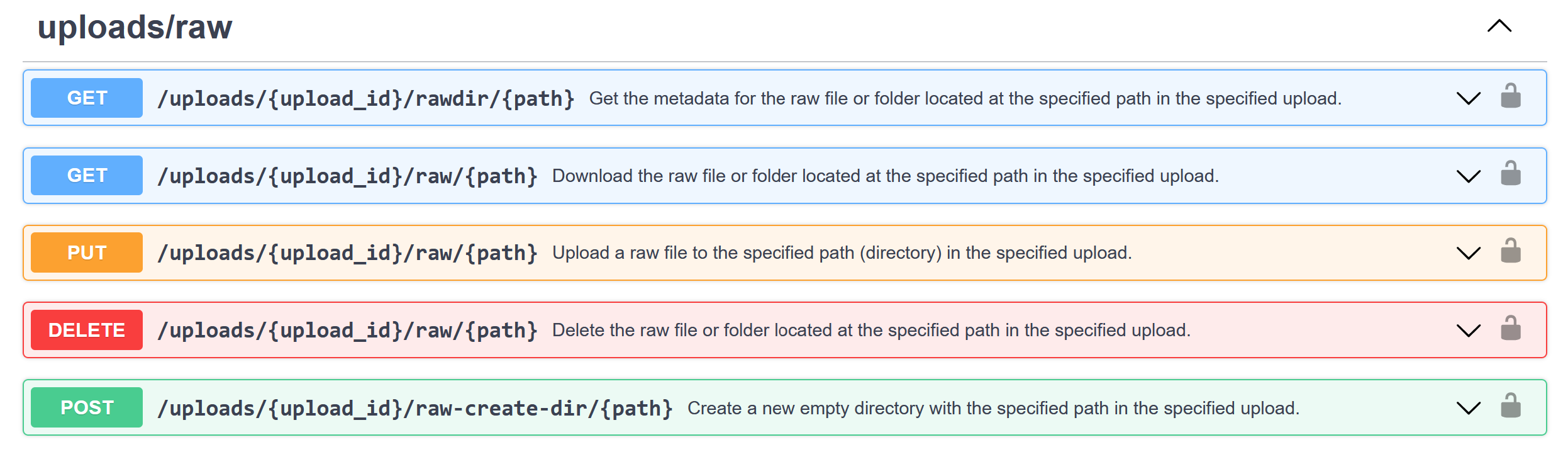Click the /uploads/{upload_id}/raw-create-dir/{path} path
This screenshot has width=1568, height=459.
click(415, 409)
